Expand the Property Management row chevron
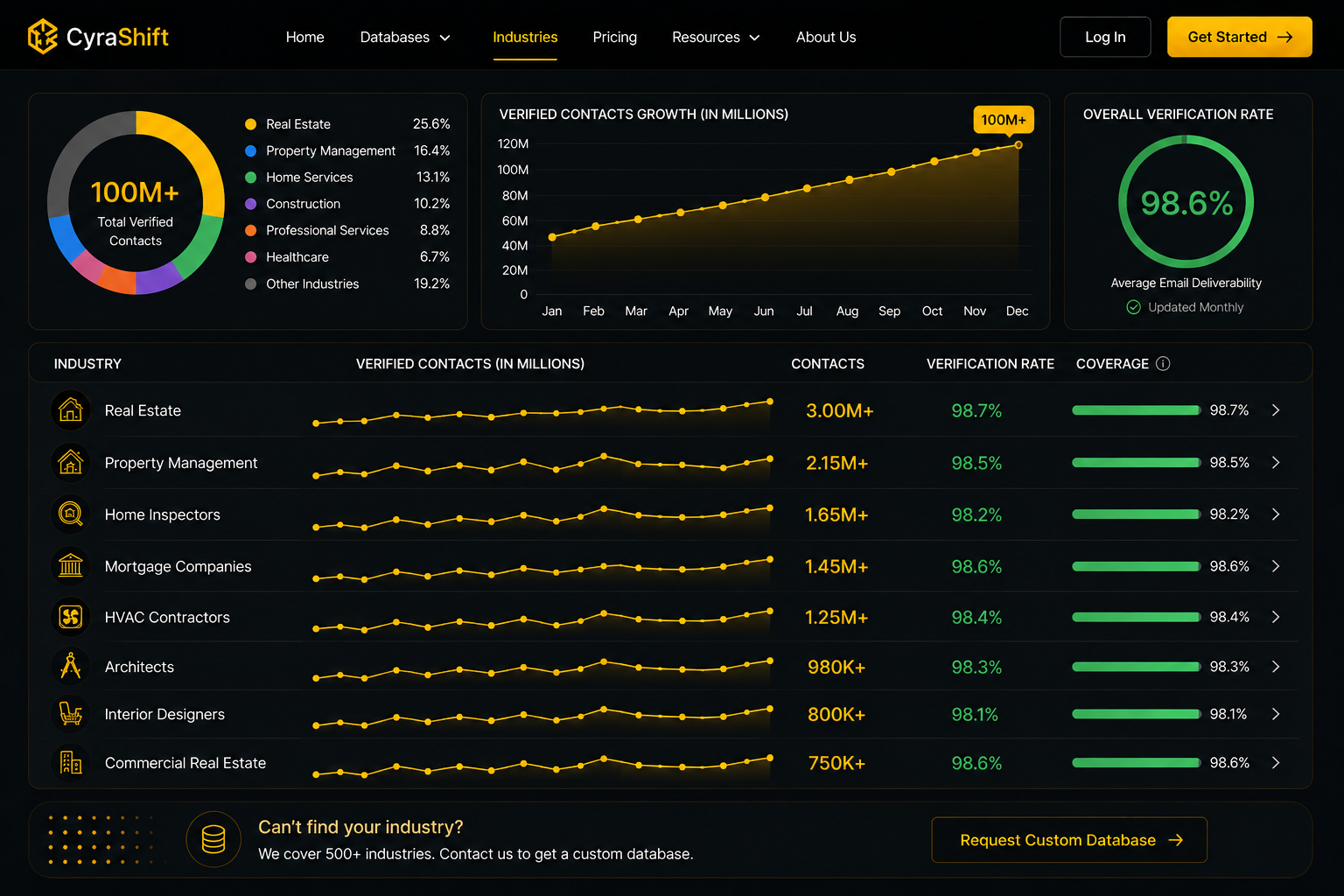 click(x=1276, y=462)
